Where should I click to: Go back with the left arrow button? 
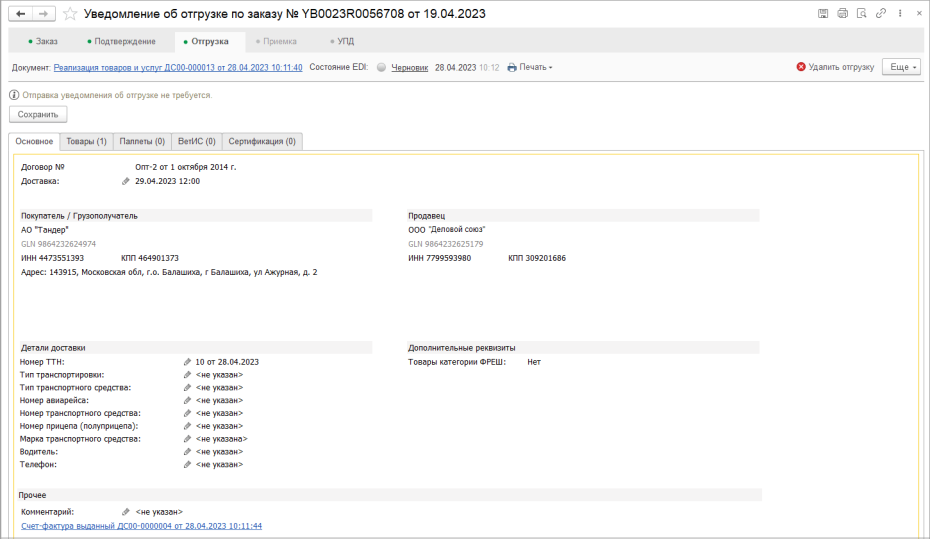(x=21, y=14)
